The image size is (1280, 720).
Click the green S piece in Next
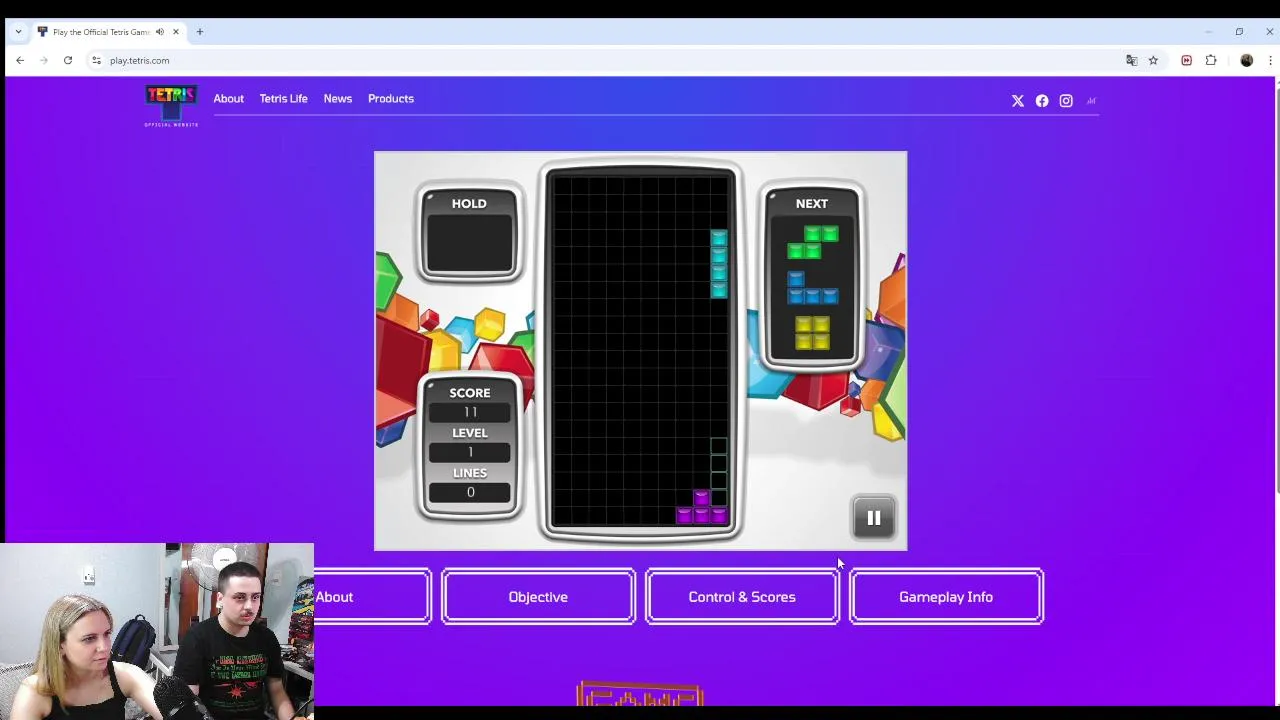click(x=812, y=242)
